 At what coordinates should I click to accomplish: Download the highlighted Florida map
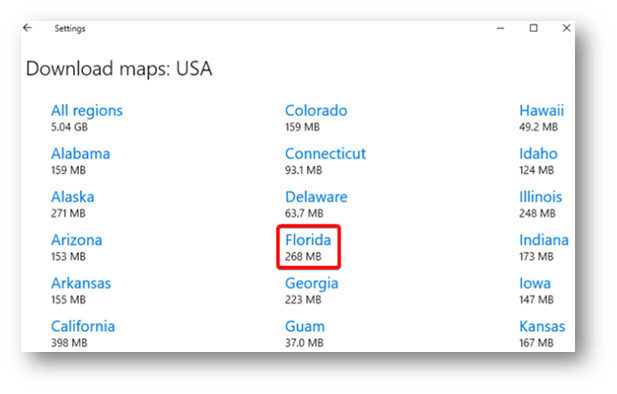[308, 248]
